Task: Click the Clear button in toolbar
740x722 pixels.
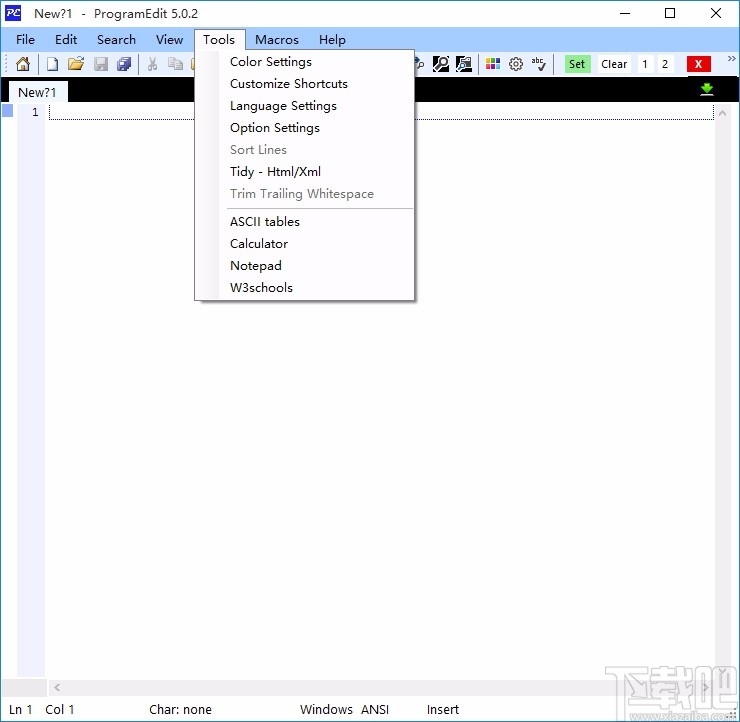Action: click(x=614, y=64)
